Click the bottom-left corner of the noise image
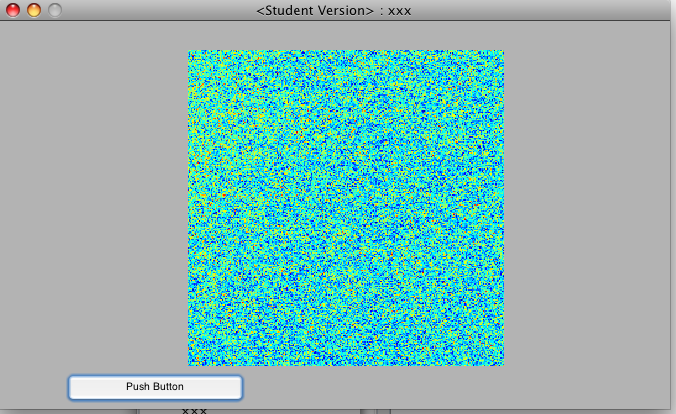The width and height of the screenshot is (676, 414). (190, 364)
